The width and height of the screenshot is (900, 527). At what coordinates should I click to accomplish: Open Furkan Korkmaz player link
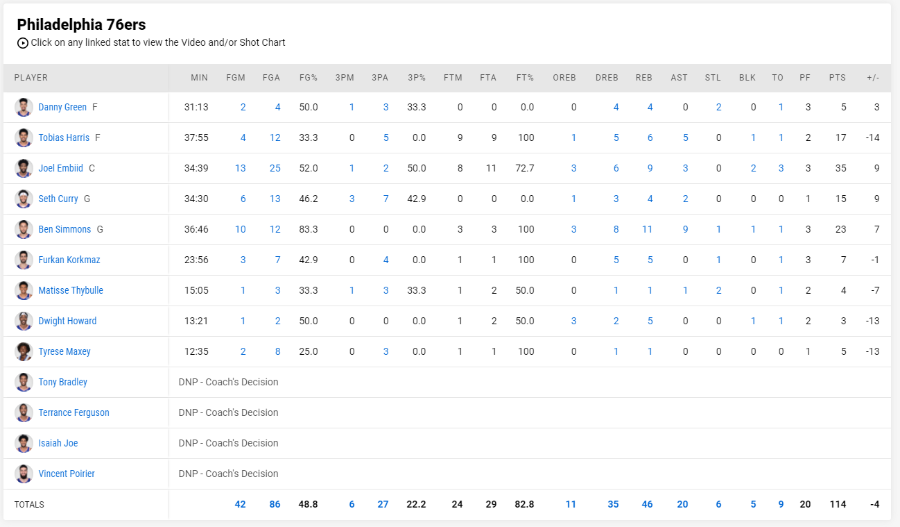69,259
